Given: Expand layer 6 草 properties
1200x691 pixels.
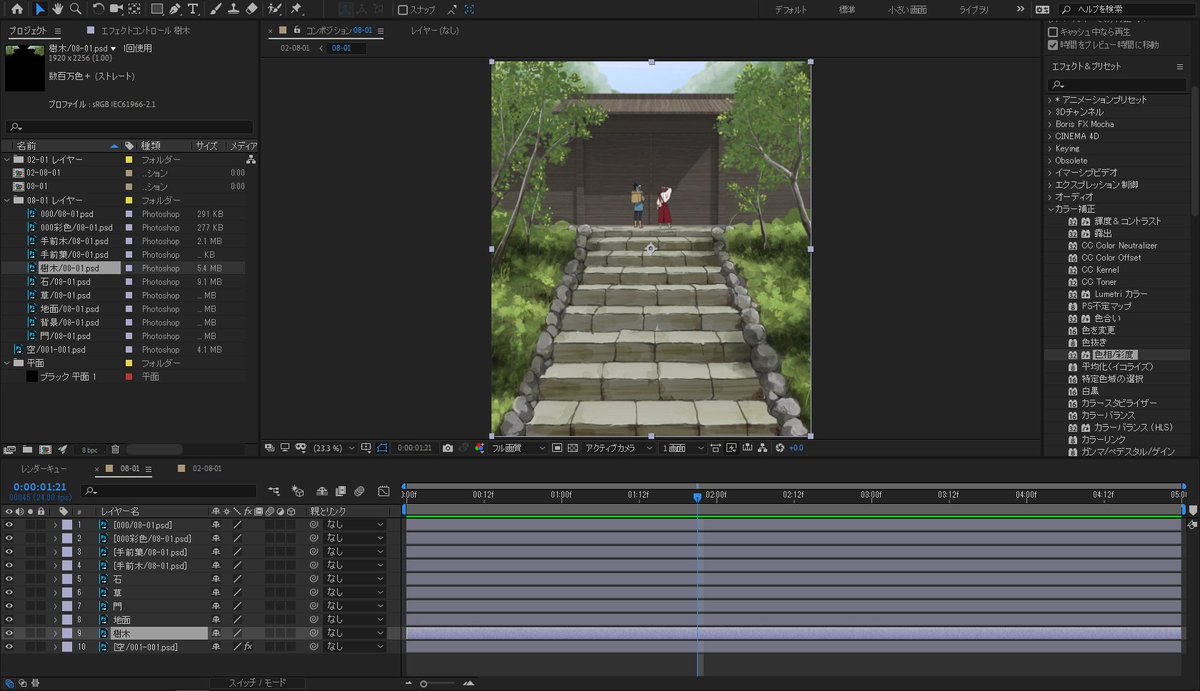Looking at the screenshot, I should tap(56, 593).
